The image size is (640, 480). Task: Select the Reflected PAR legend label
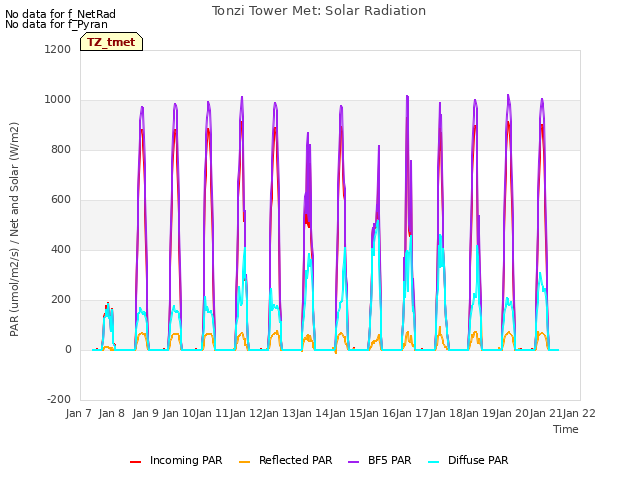(x=296, y=460)
